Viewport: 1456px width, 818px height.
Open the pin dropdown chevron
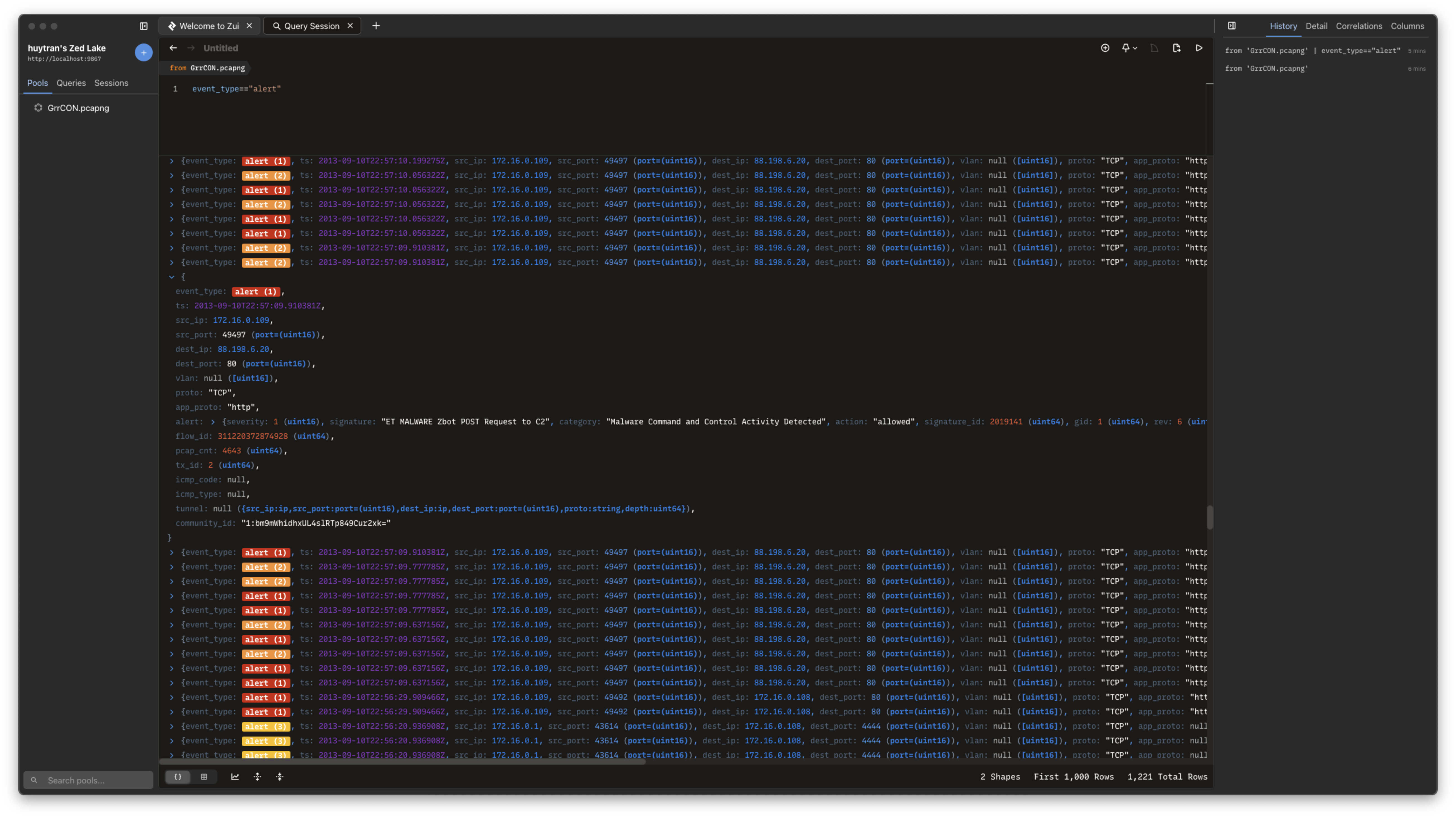tap(1135, 48)
